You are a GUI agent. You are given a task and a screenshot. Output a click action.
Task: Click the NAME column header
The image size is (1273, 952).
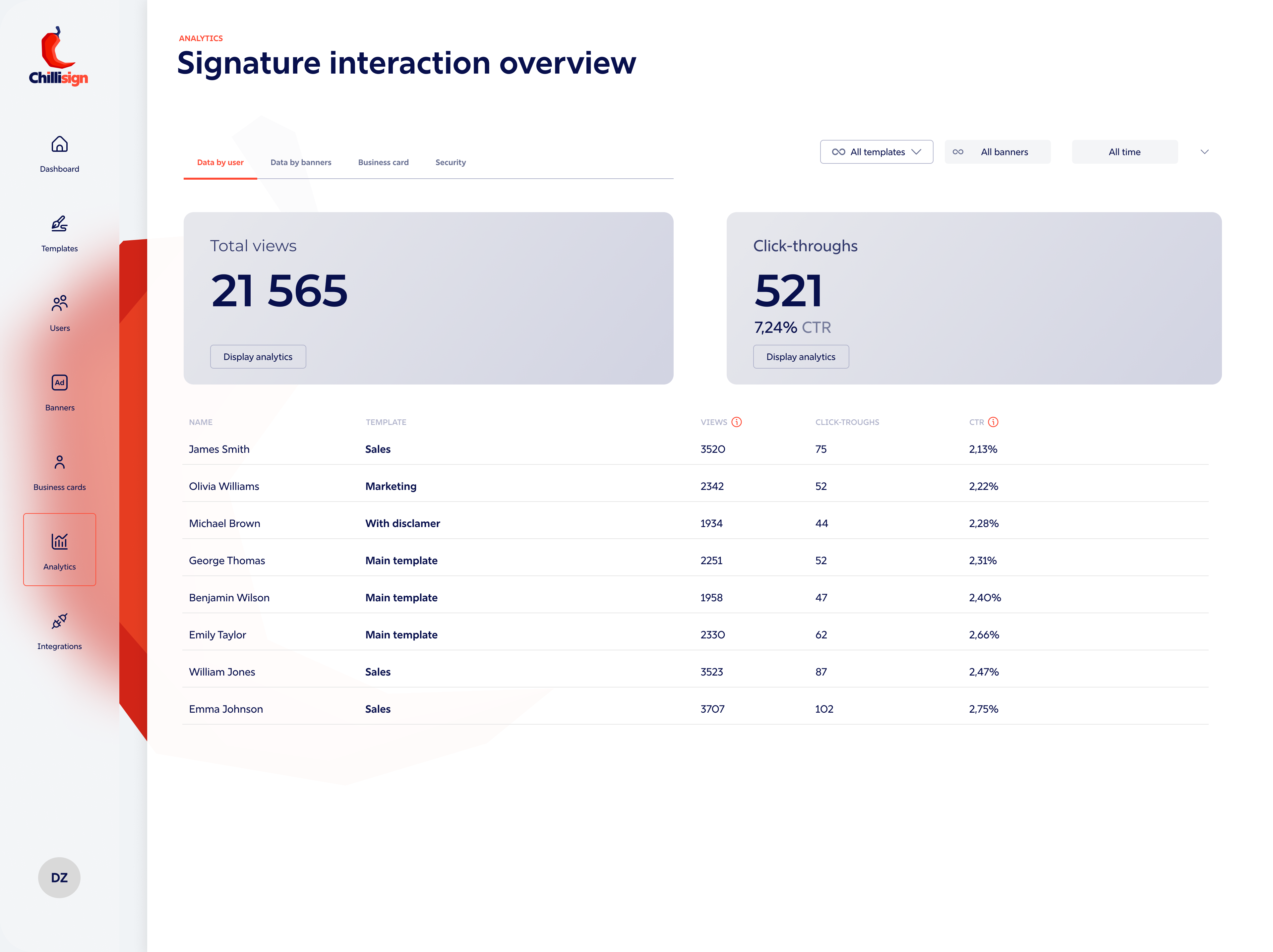coord(200,422)
